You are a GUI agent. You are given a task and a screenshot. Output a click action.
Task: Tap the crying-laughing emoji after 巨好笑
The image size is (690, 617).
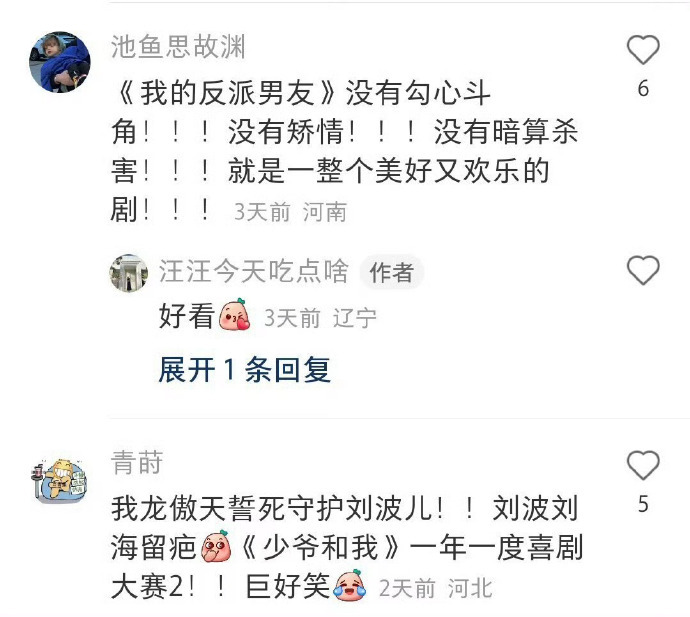tap(350, 584)
